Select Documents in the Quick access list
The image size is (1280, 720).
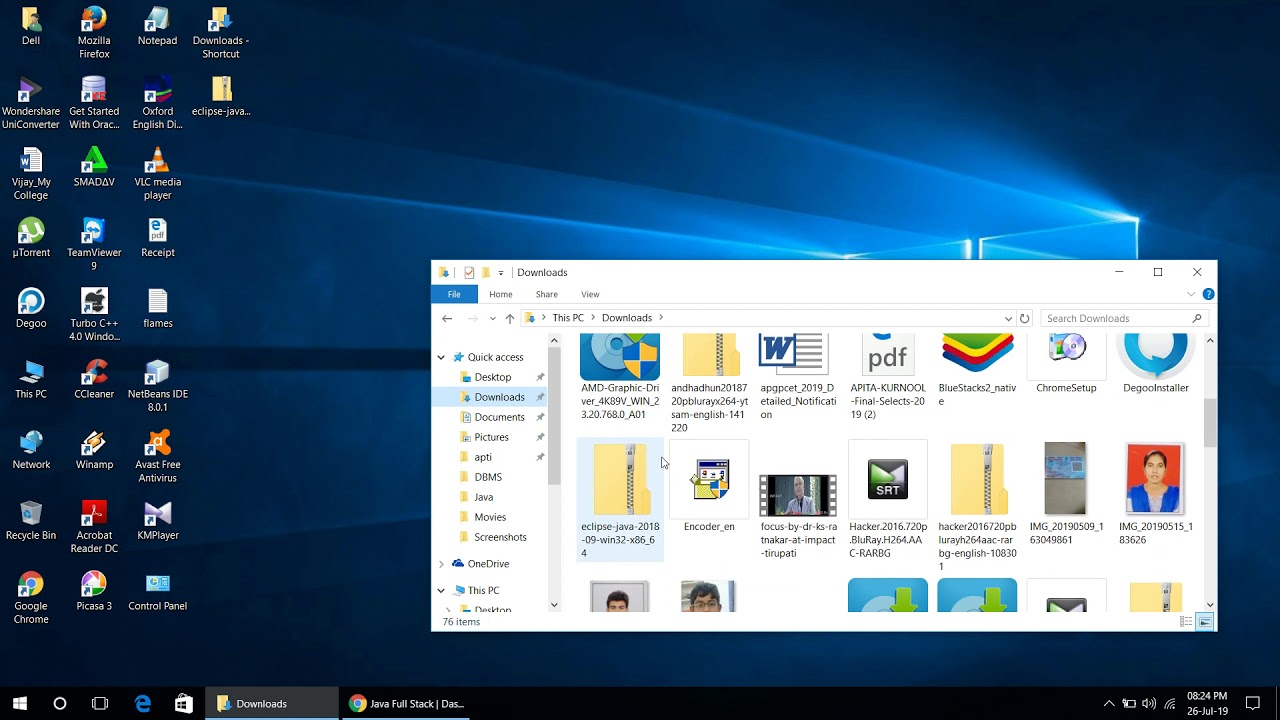[x=499, y=417]
